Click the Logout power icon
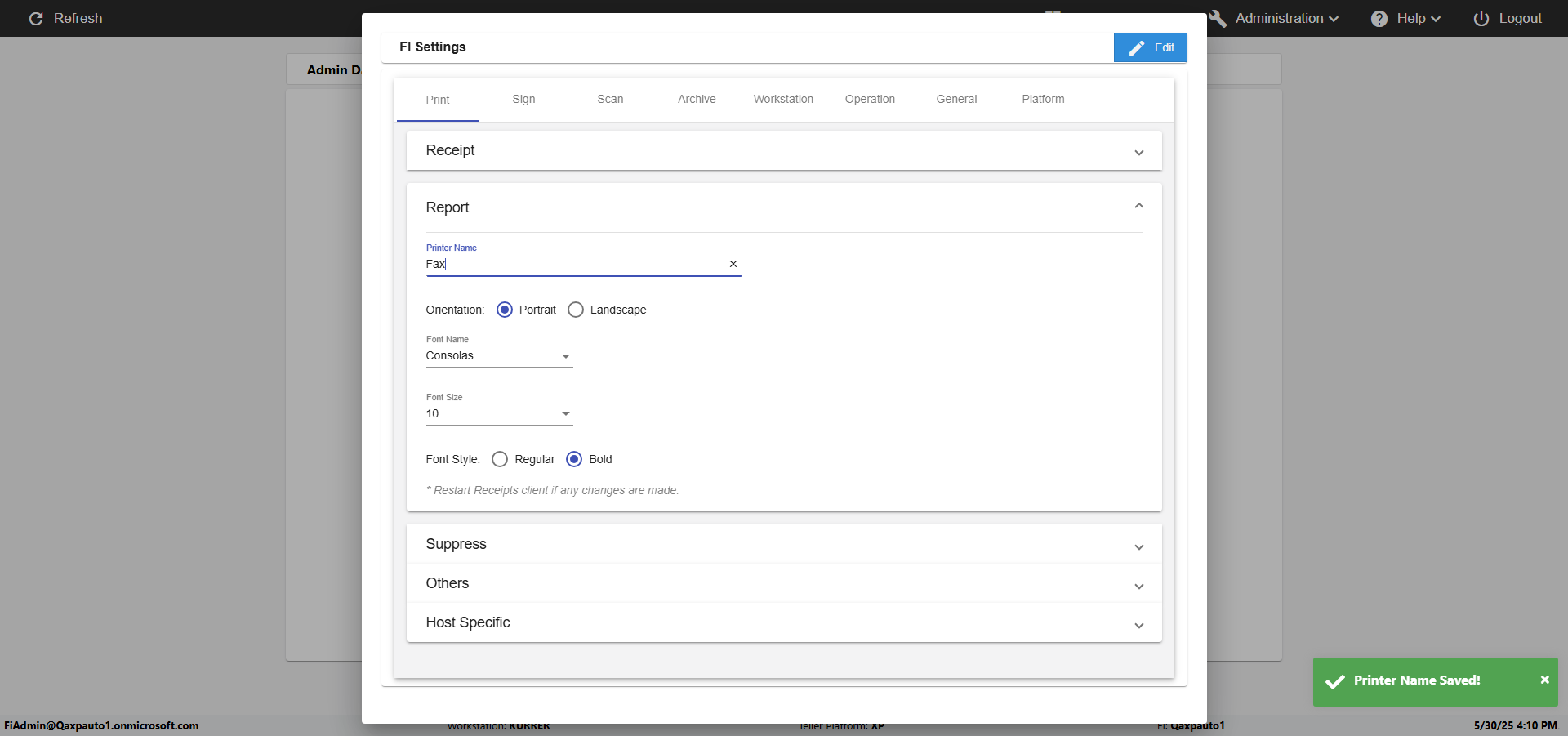The height and width of the screenshot is (736, 1568). 1481,18
